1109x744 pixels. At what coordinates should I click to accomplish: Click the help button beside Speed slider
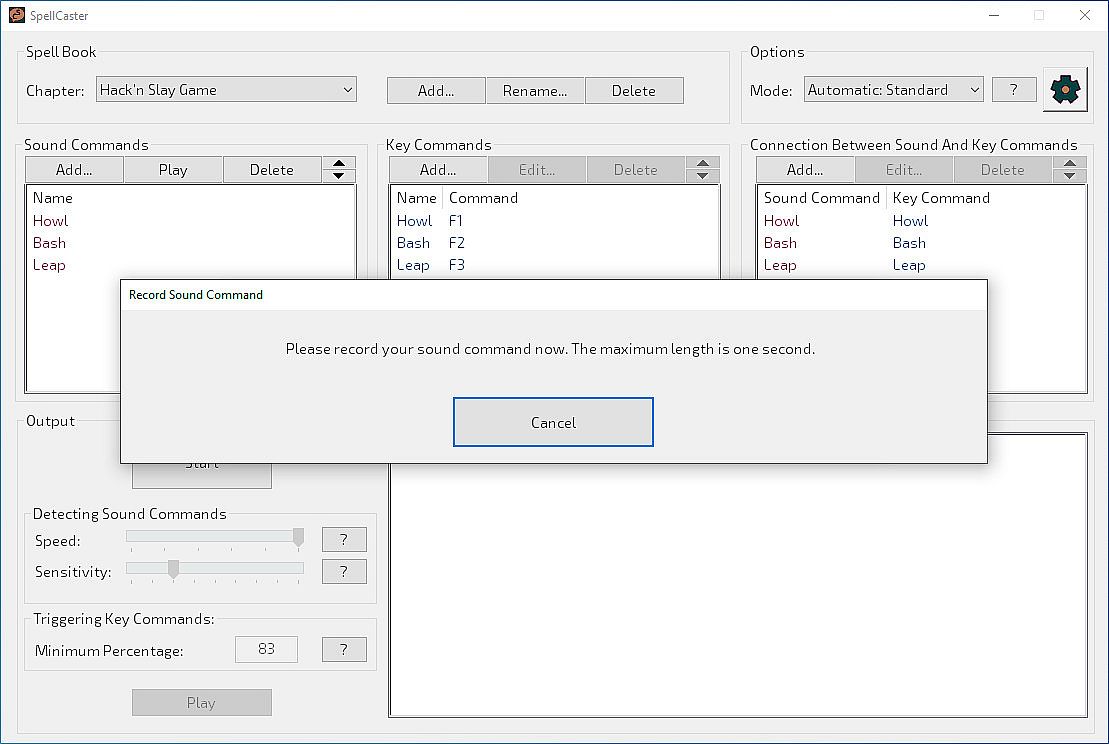pos(344,540)
